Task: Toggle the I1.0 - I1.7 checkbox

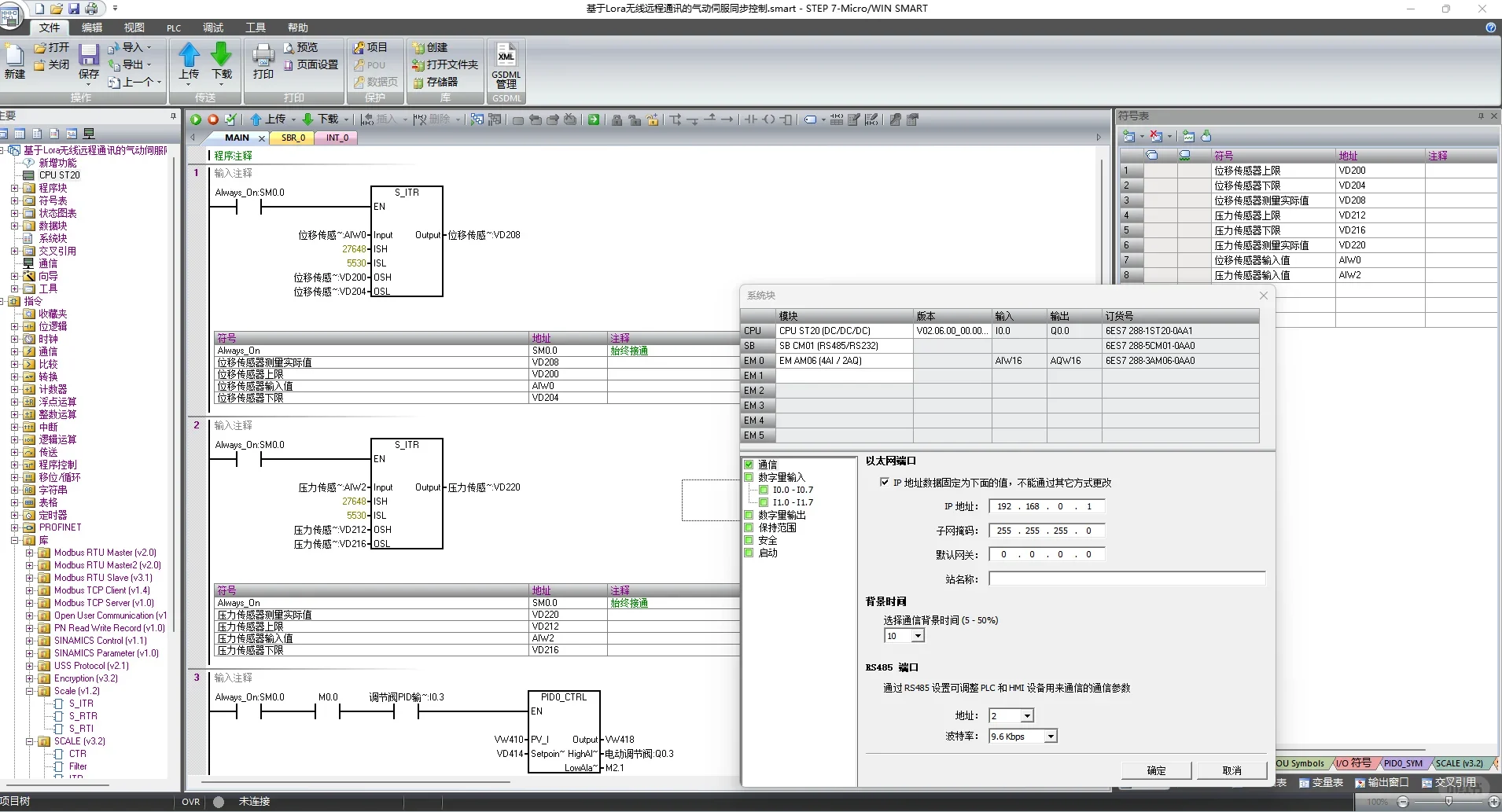Action: tap(764, 502)
